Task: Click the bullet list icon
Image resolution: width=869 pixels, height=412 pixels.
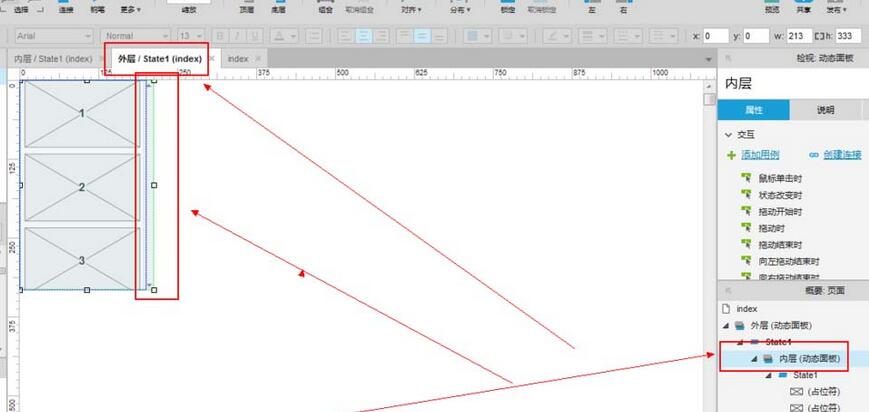Action: pos(314,36)
